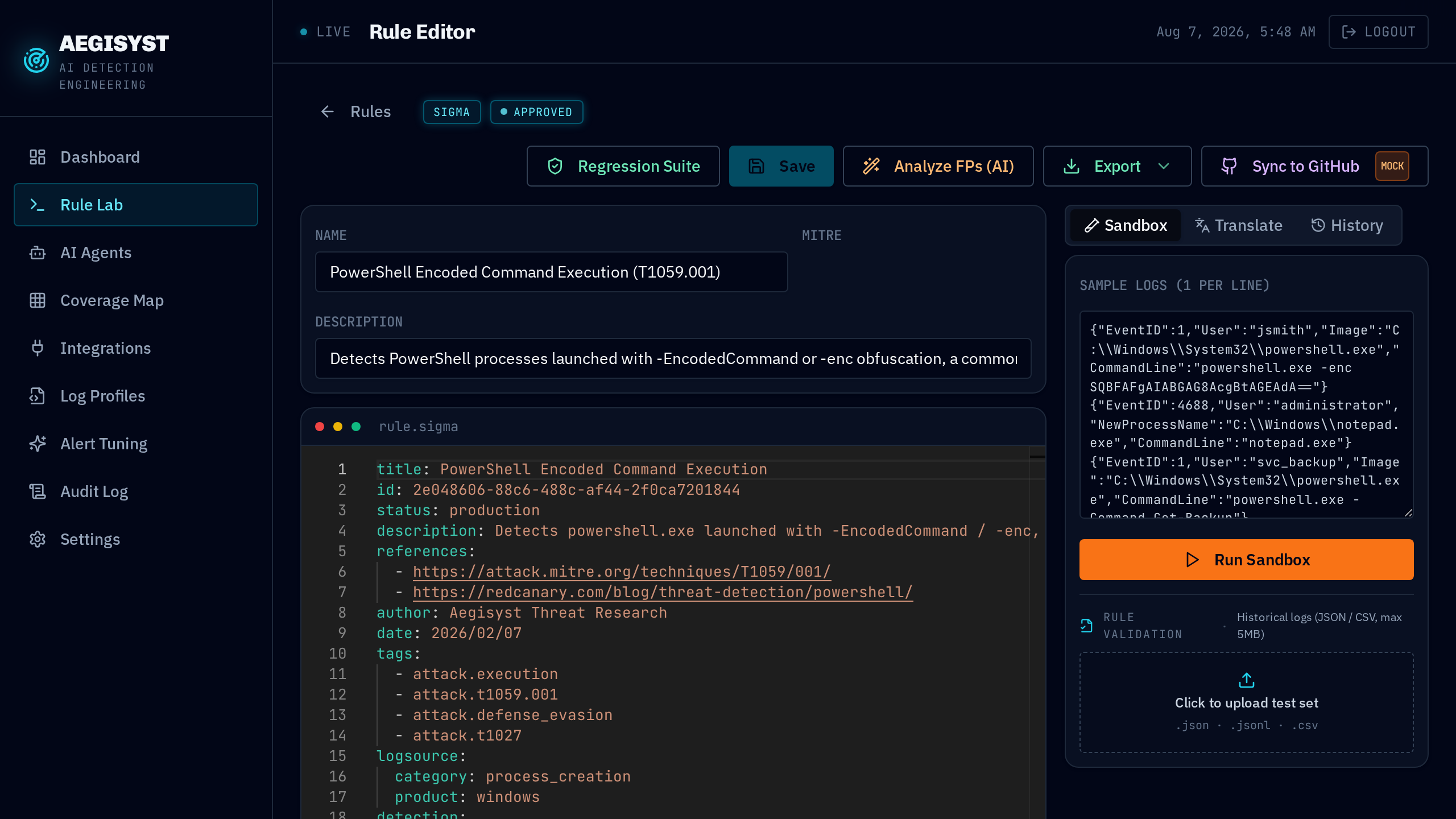Click the GitHub octocat icon

click(x=1230, y=166)
